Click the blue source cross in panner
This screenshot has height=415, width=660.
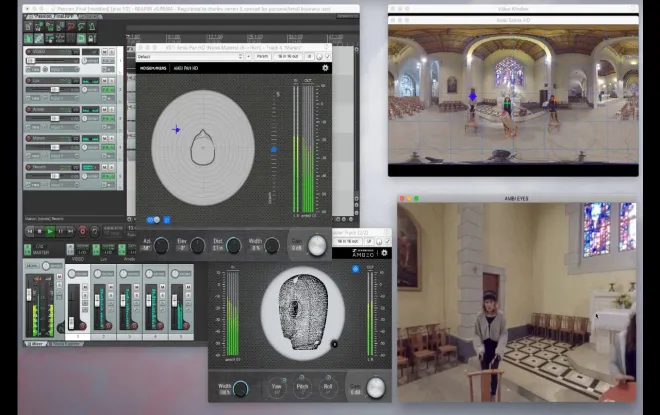(177, 129)
